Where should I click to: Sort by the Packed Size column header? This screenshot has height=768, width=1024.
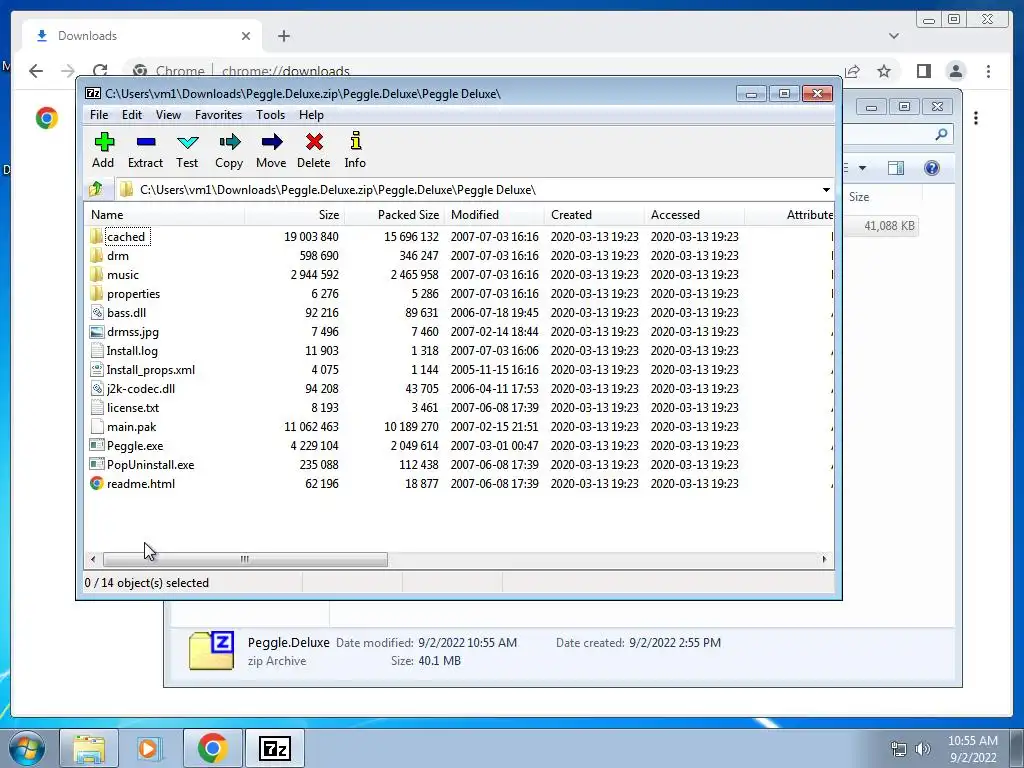(x=394, y=215)
